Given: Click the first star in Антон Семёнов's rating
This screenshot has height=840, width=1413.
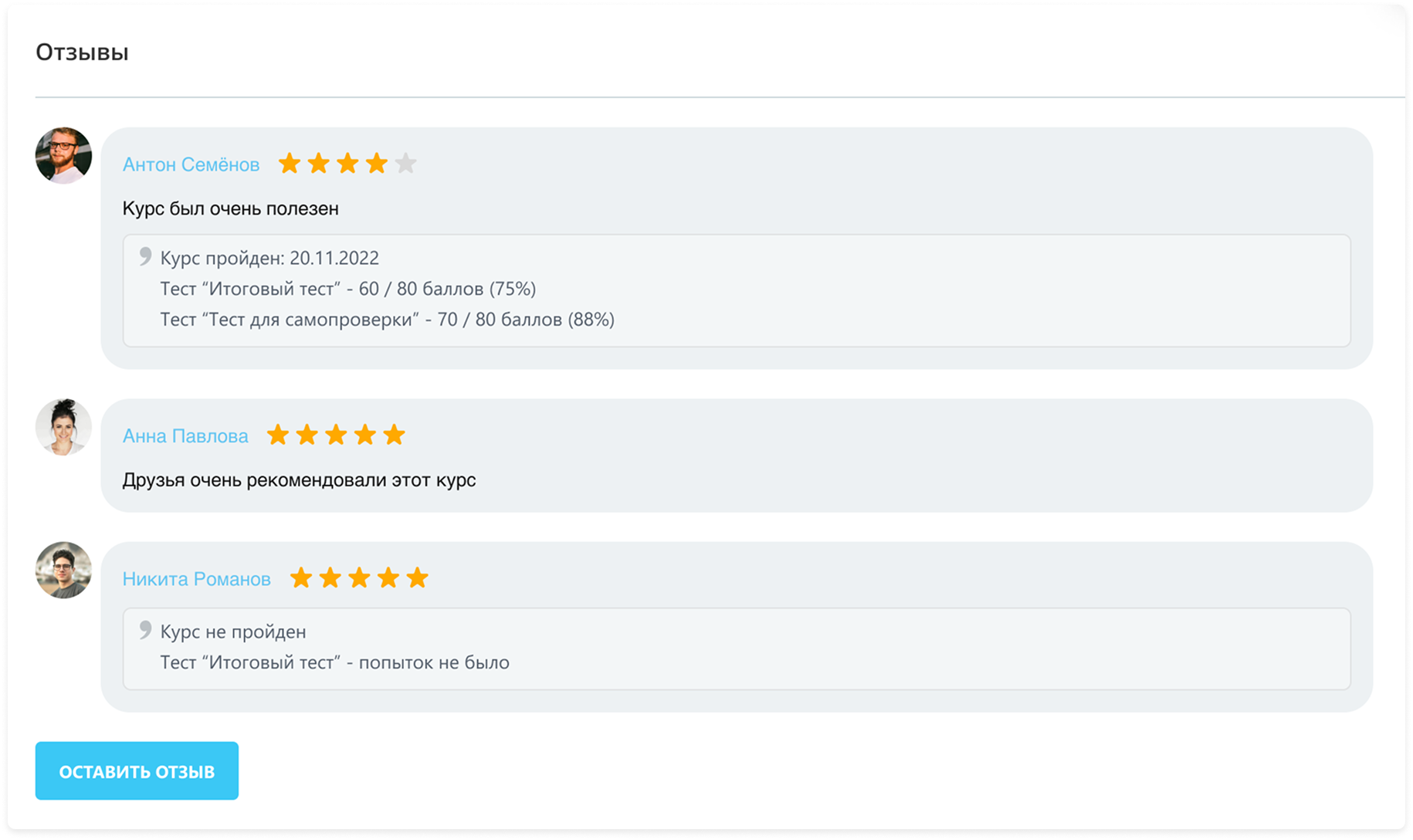Looking at the screenshot, I should (x=290, y=164).
